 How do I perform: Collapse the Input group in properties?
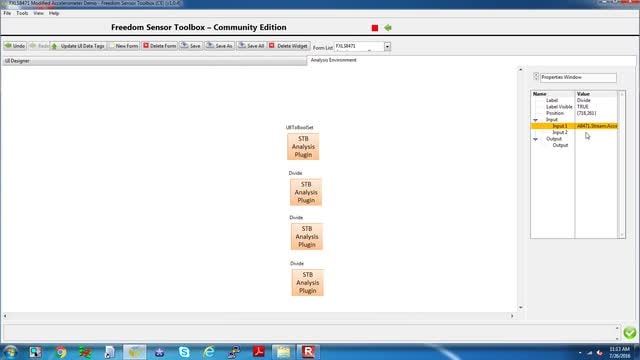pyautogui.click(x=536, y=120)
